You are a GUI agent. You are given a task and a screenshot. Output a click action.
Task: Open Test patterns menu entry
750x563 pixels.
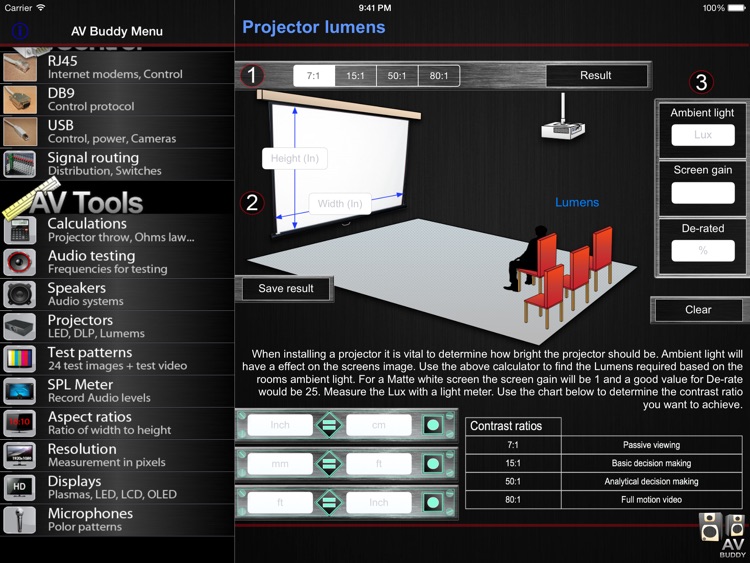click(x=117, y=359)
